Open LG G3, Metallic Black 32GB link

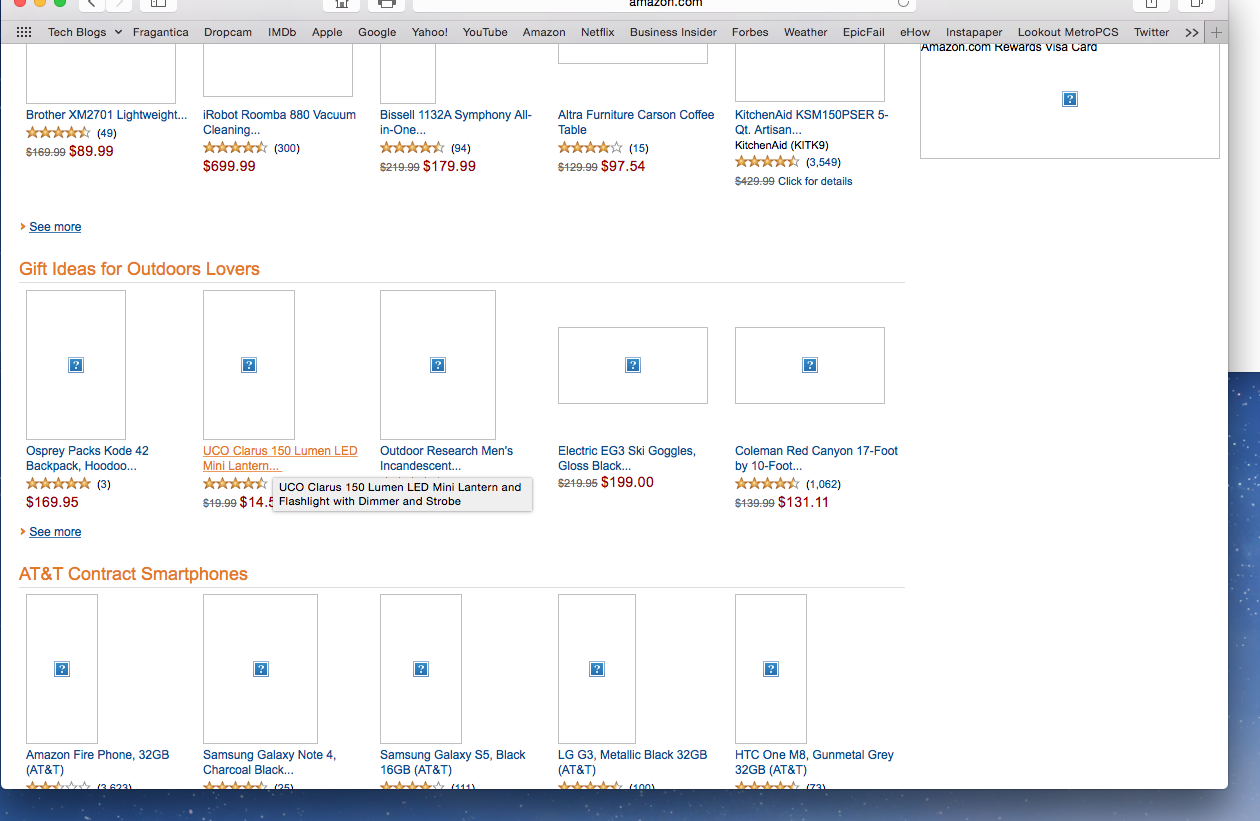(x=632, y=762)
